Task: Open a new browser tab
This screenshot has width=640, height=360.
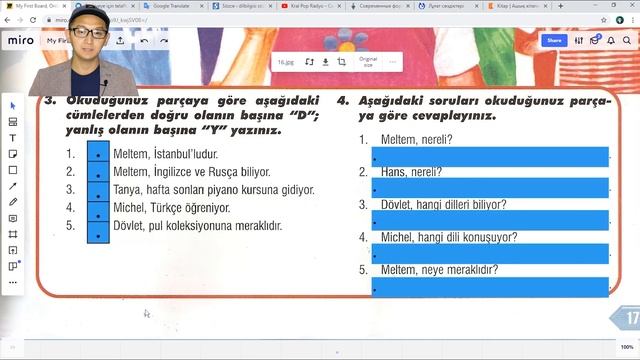Action: point(560,6)
